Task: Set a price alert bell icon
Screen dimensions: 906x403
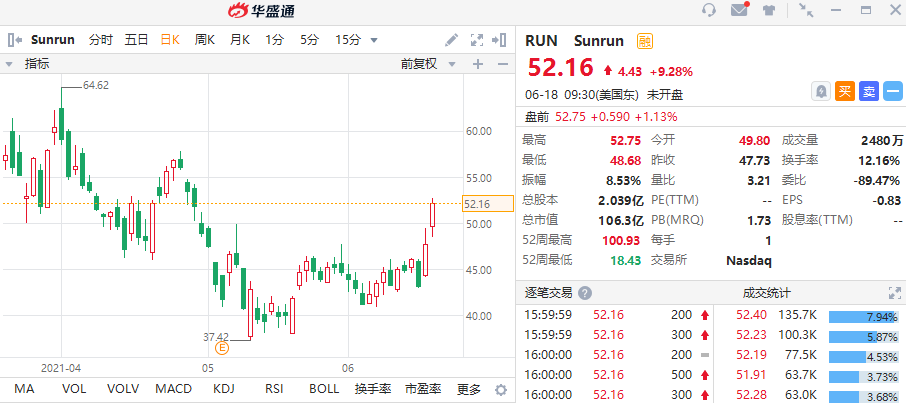Action: pos(820,91)
